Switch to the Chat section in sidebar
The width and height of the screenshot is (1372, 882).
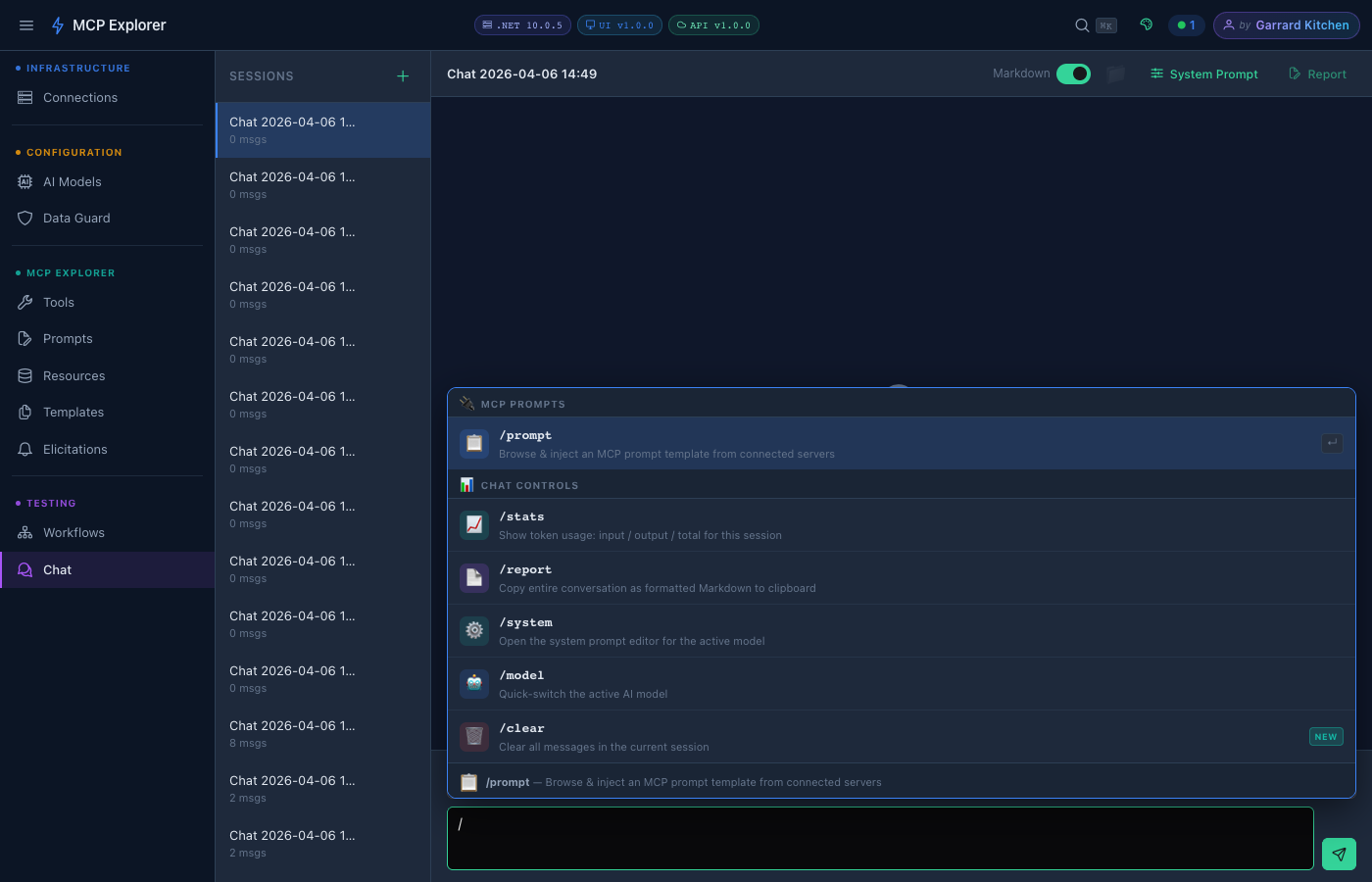tap(56, 569)
